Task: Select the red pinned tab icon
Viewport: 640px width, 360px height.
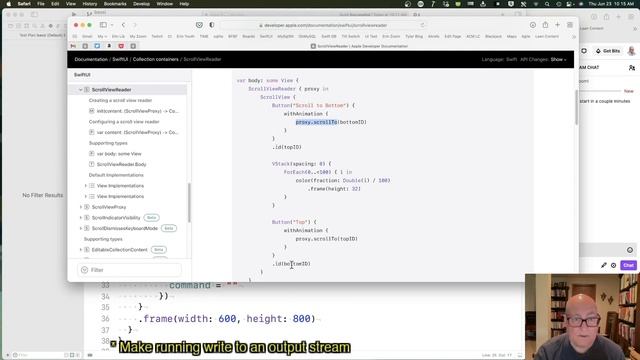Action: [121, 46]
